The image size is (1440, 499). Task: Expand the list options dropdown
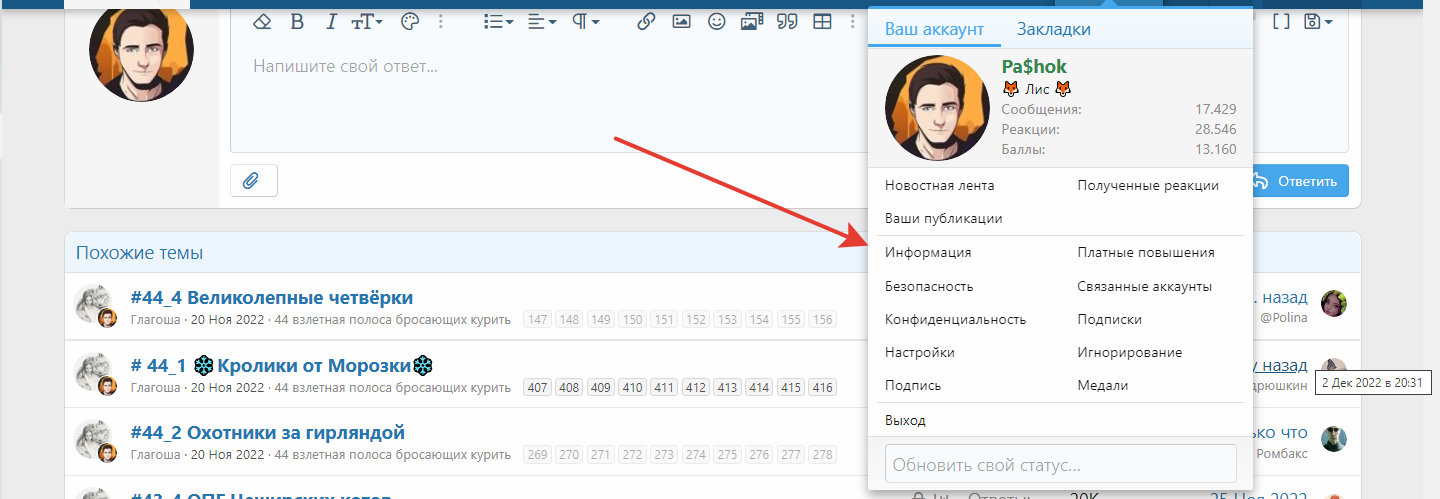click(498, 21)
